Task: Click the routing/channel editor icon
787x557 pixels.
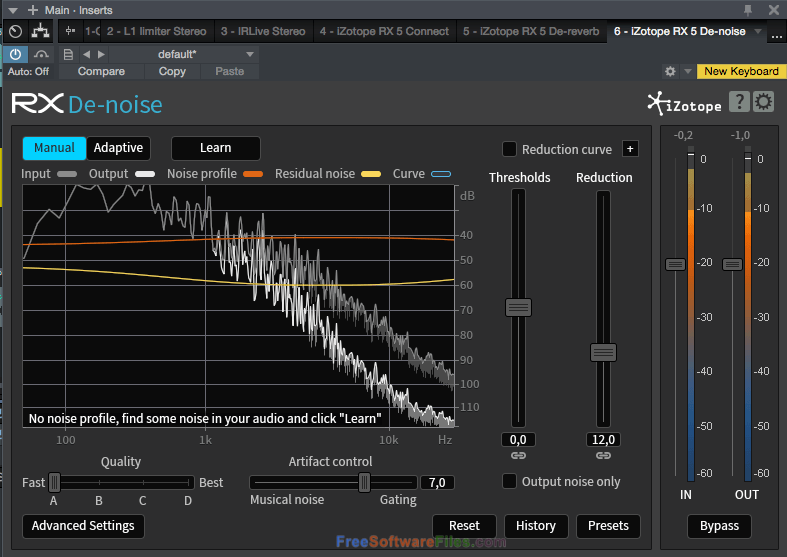Action: pyautogui.click(x=40, y=31)
